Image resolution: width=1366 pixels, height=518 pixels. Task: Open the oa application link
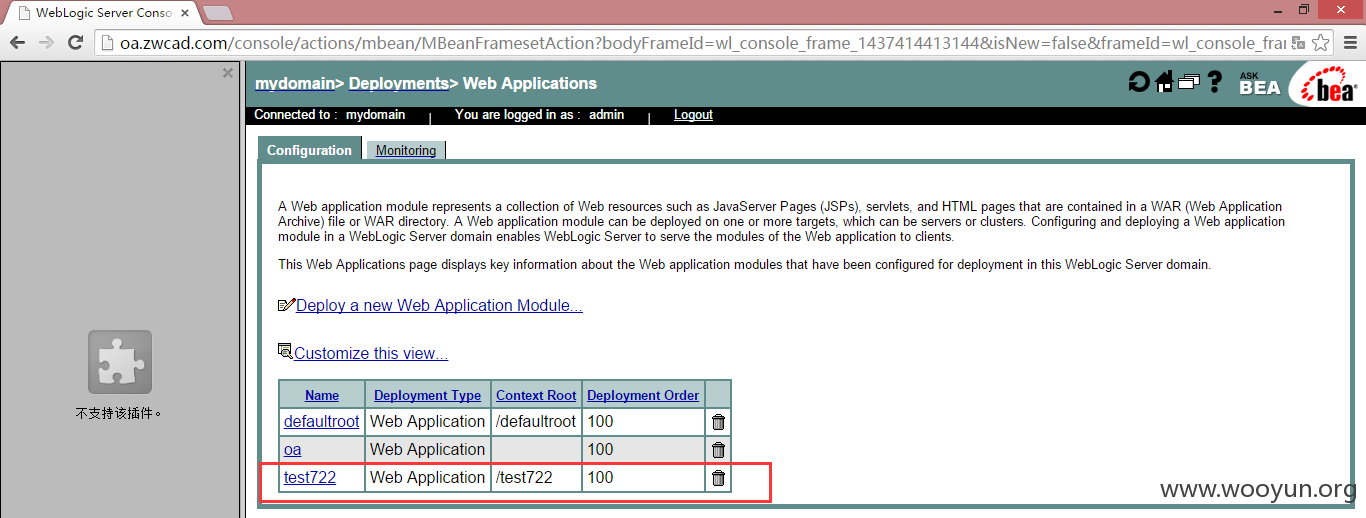tap(292, 450)
